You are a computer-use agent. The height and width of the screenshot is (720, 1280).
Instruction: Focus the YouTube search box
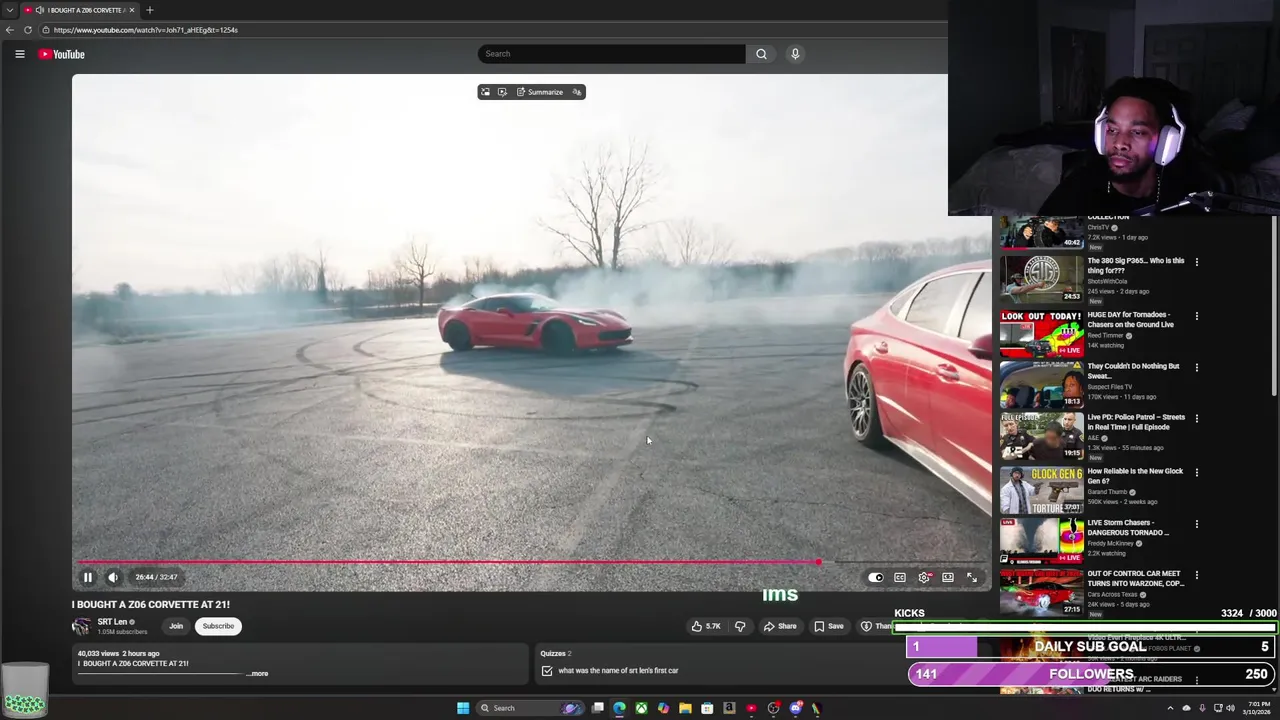[611, 54]
